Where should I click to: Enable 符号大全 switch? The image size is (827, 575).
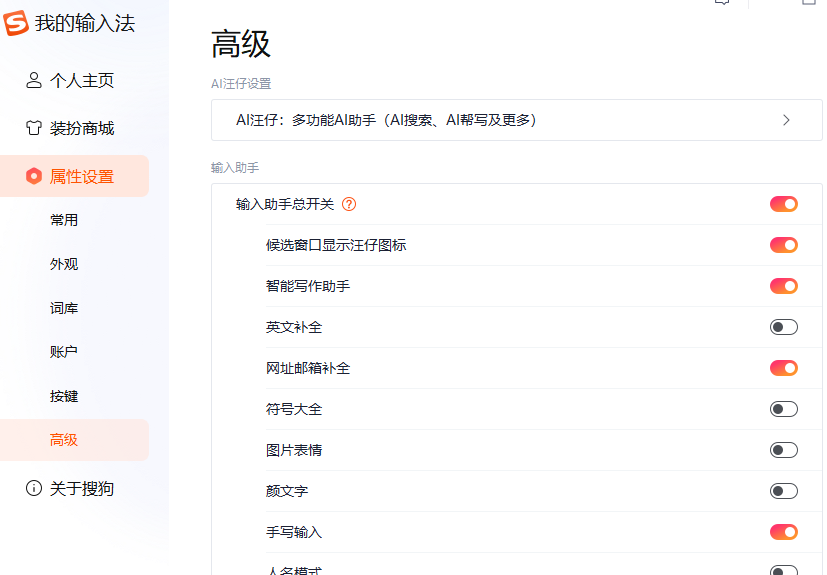pos(784,409)
